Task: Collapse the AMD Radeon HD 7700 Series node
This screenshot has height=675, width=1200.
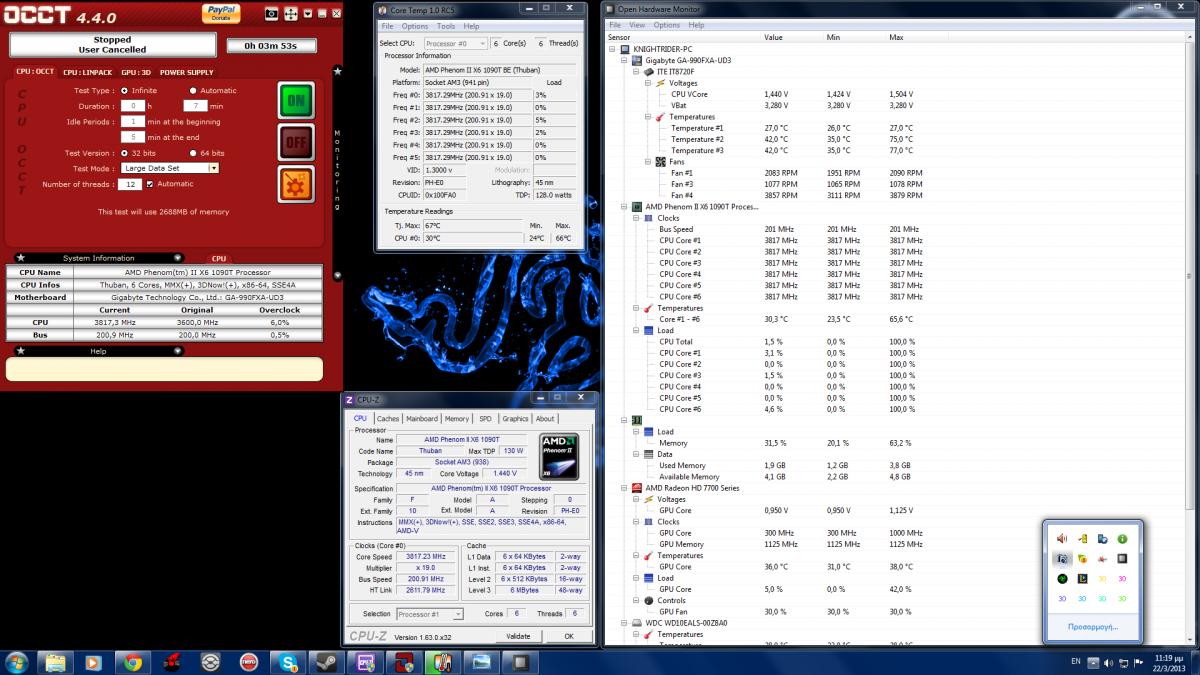Action: point(623,488)
